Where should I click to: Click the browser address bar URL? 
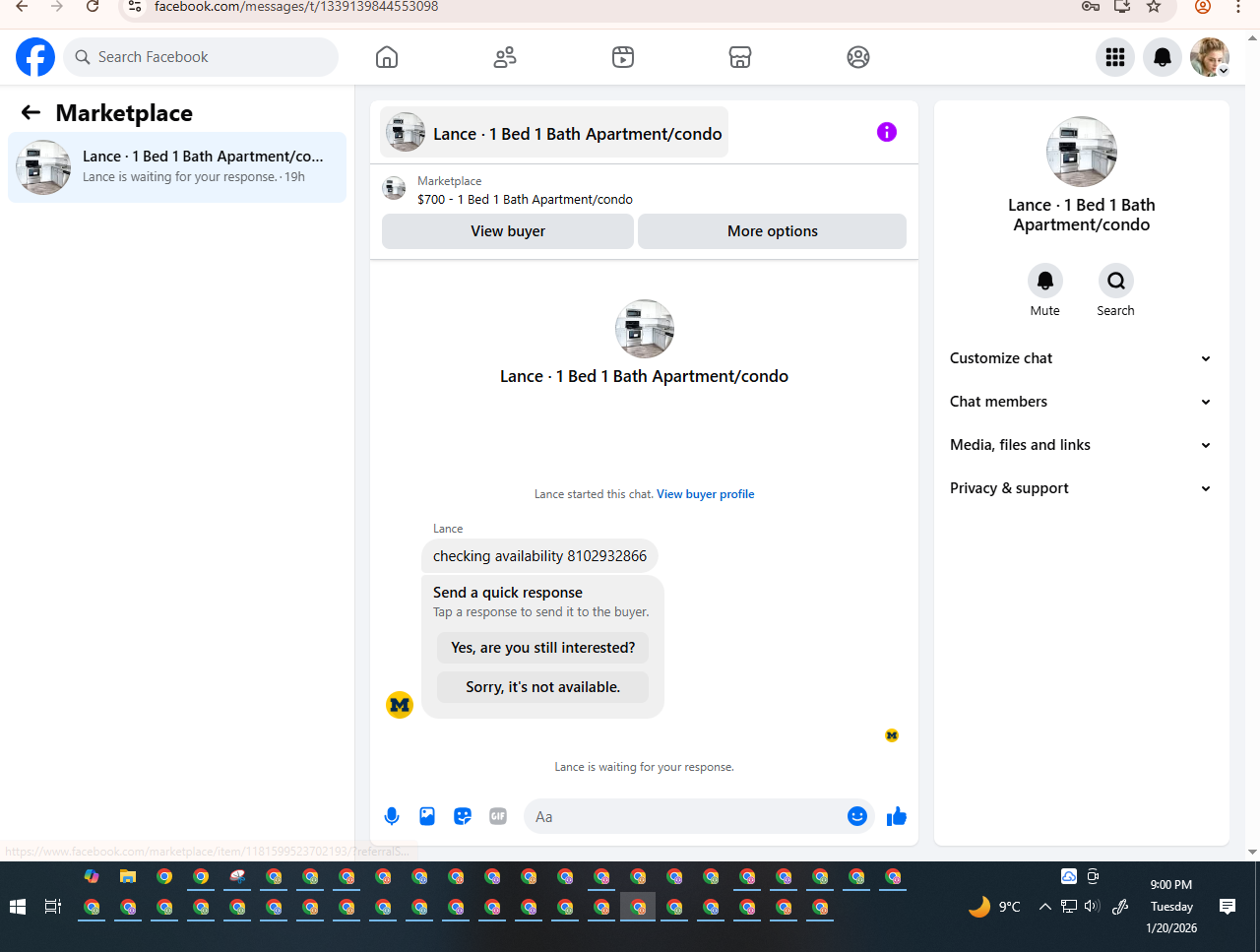[296, 7]
